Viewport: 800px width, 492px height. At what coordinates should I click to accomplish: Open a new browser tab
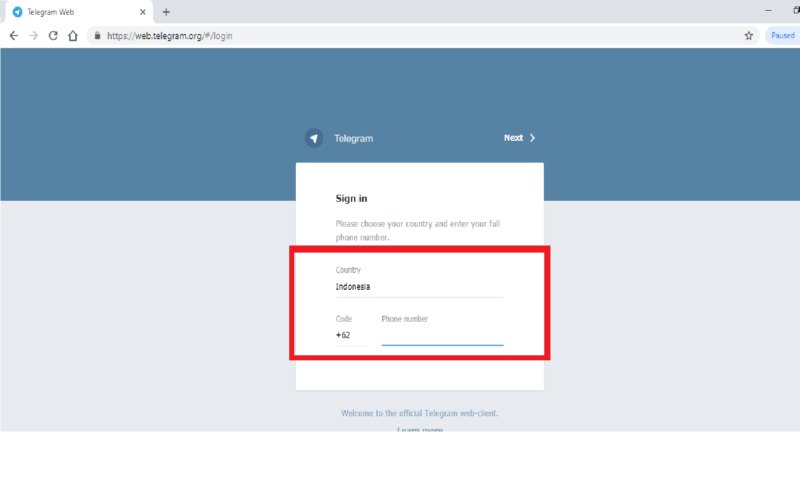click(x=166, y=12)
